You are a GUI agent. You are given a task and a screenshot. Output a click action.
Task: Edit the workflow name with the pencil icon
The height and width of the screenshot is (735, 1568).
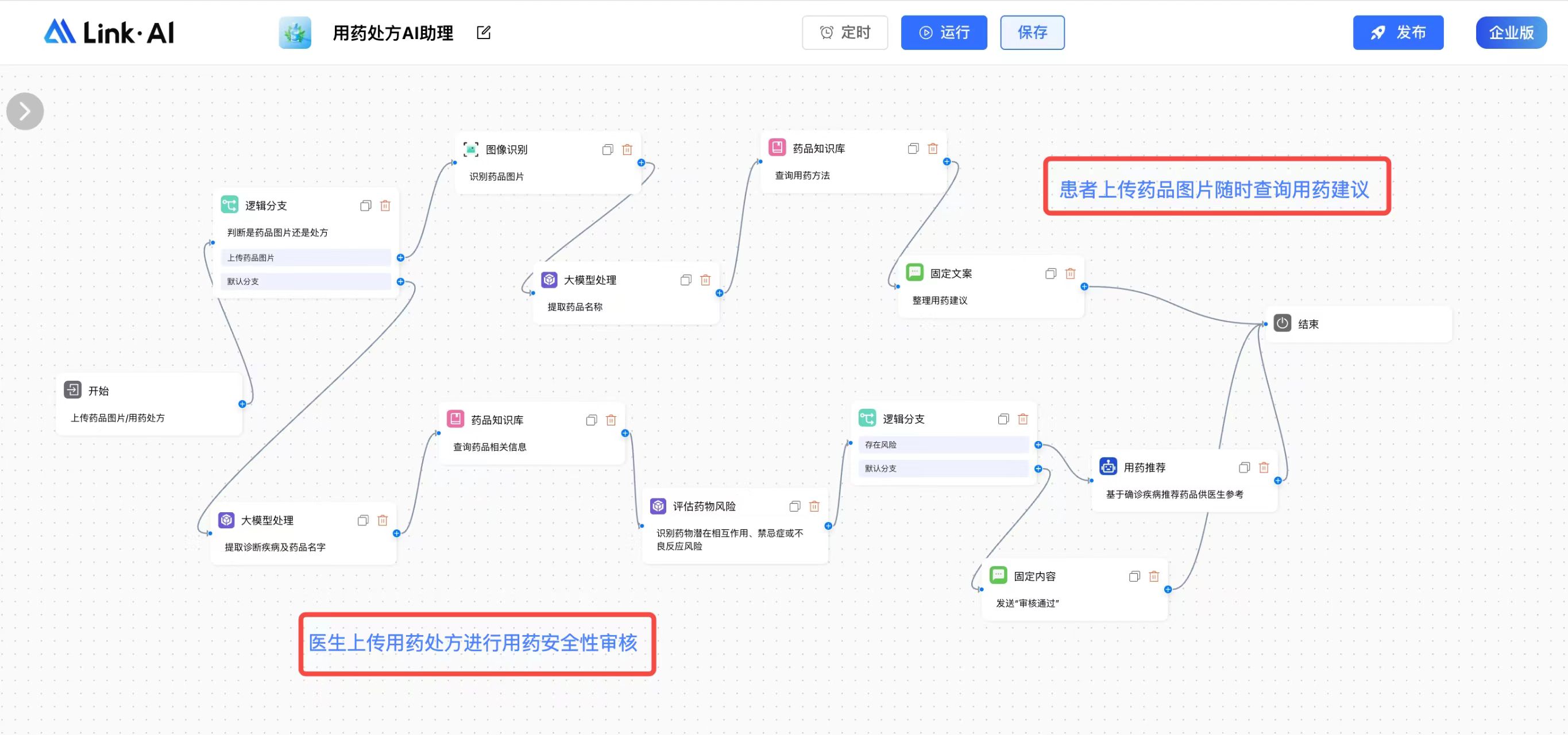483,32
